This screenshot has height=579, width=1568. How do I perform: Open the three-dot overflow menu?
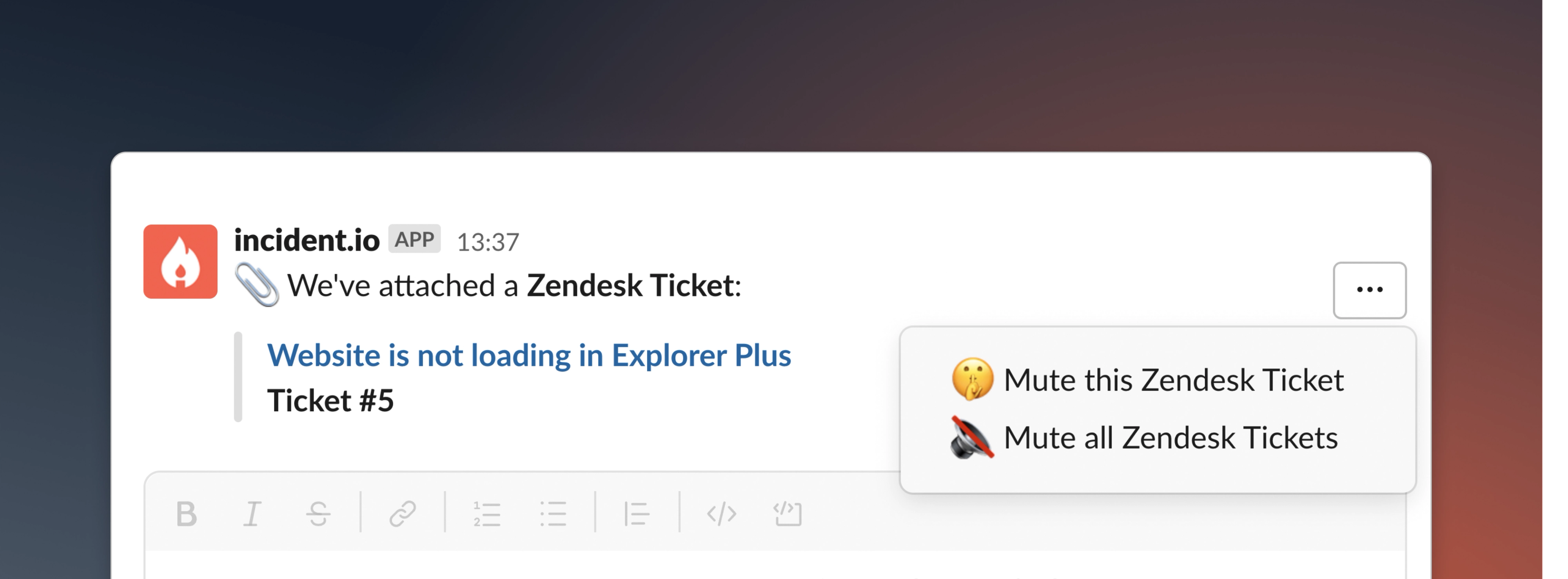coord(1370,290)
